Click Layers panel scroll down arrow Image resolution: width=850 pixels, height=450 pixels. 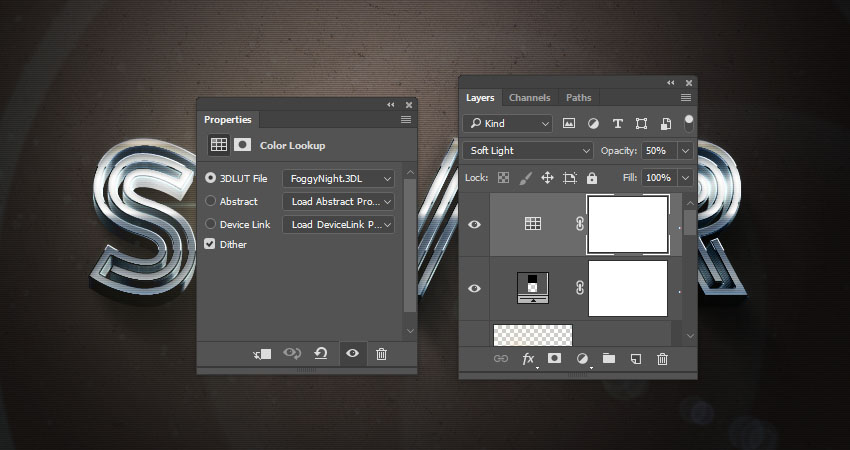point(690,336)
